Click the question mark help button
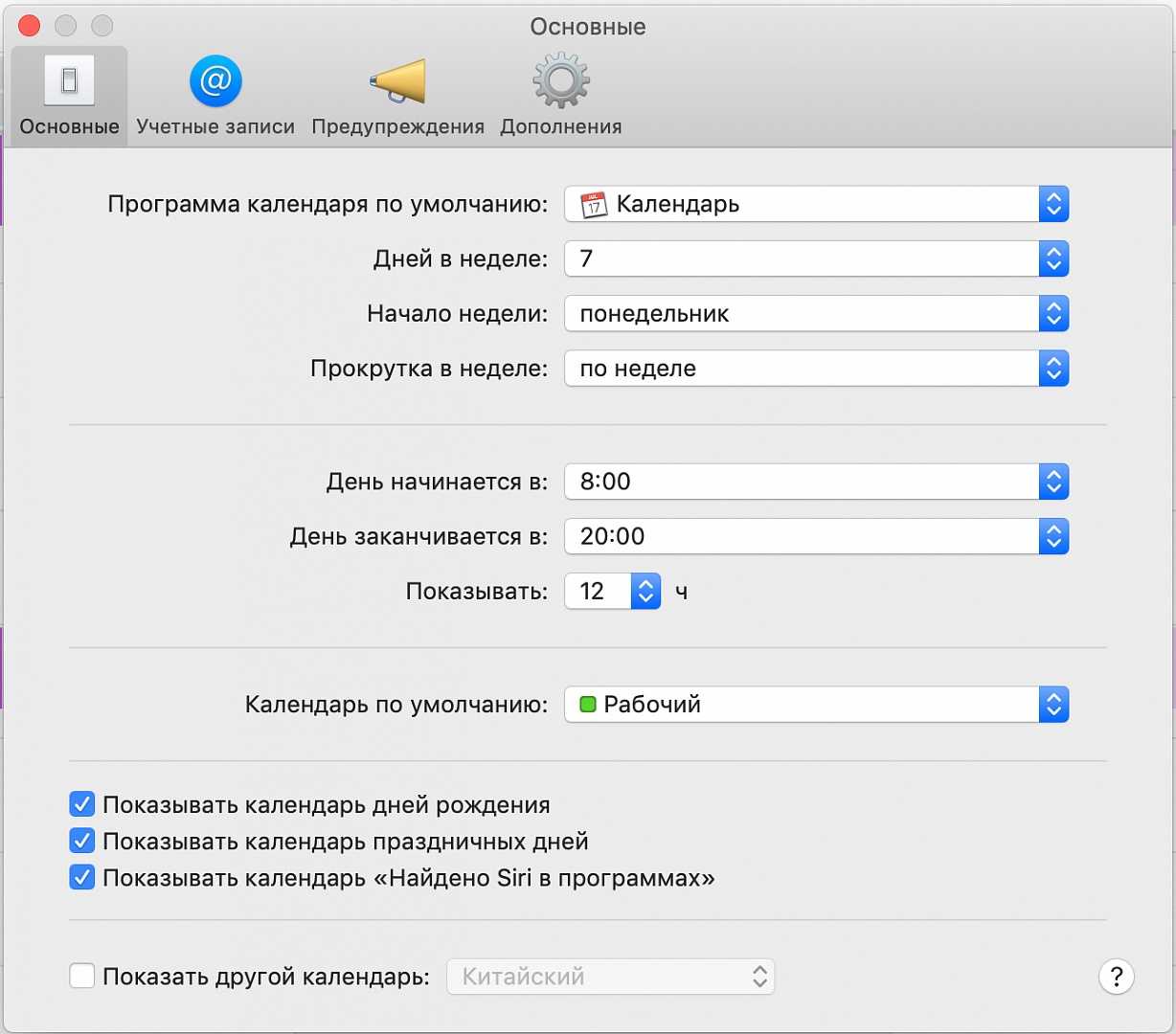Viewport: 1176px width, 1034px height. pos(1116,977)
